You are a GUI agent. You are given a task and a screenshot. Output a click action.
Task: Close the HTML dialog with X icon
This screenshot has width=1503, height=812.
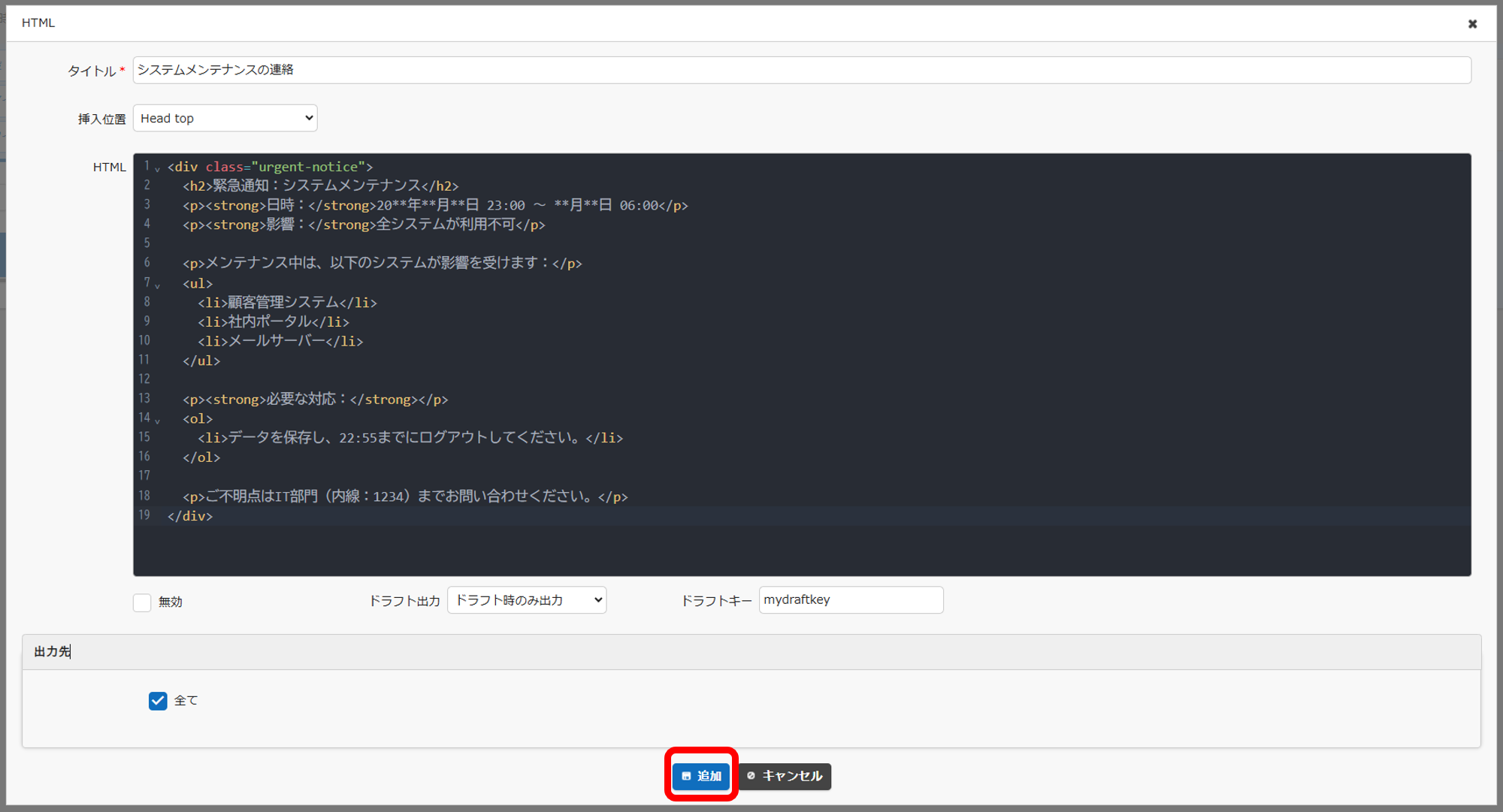tap(1472, 24)
